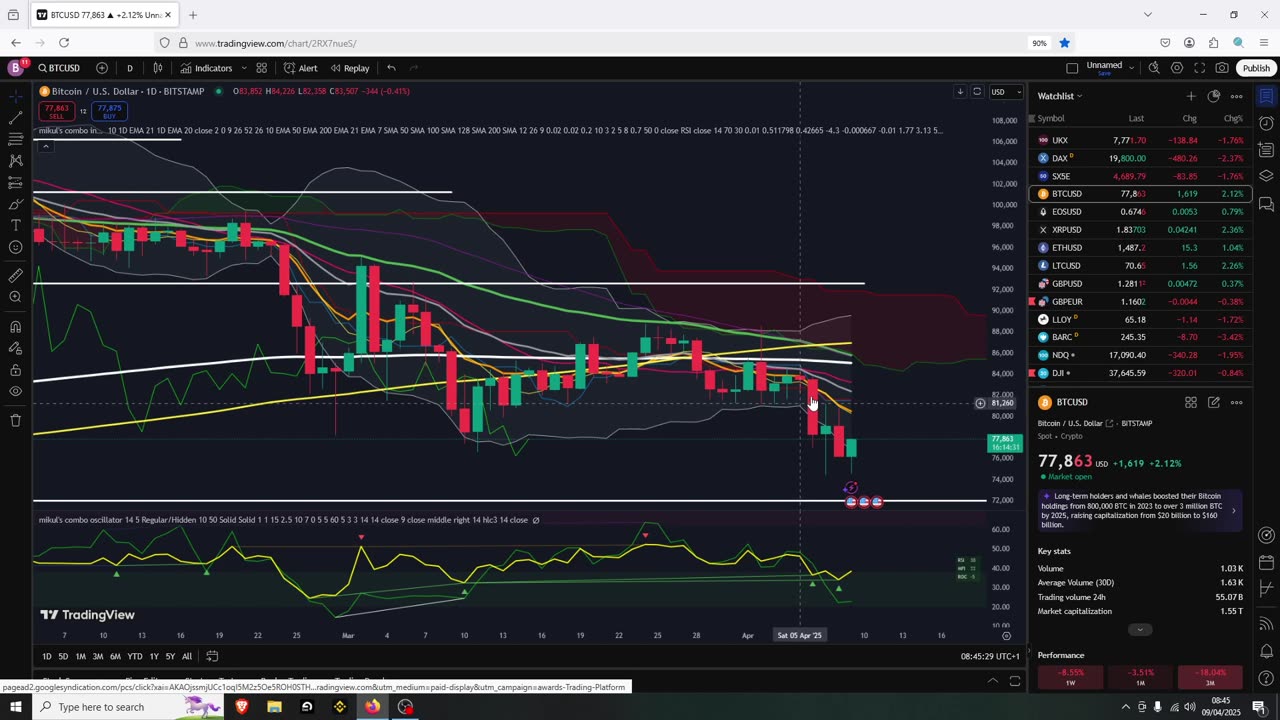
Task: Select the trend line drawing tool
Action: click(x=15, y=117)
